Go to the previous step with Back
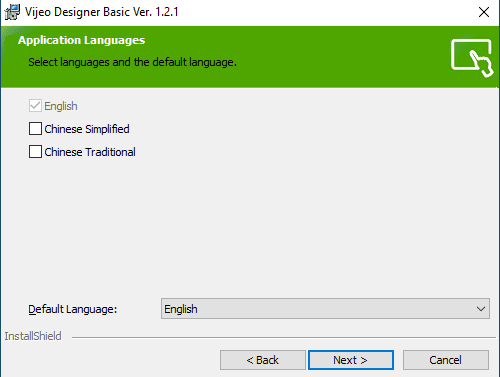The height and width of the screenshot is (377, 500). pos(263,360)
